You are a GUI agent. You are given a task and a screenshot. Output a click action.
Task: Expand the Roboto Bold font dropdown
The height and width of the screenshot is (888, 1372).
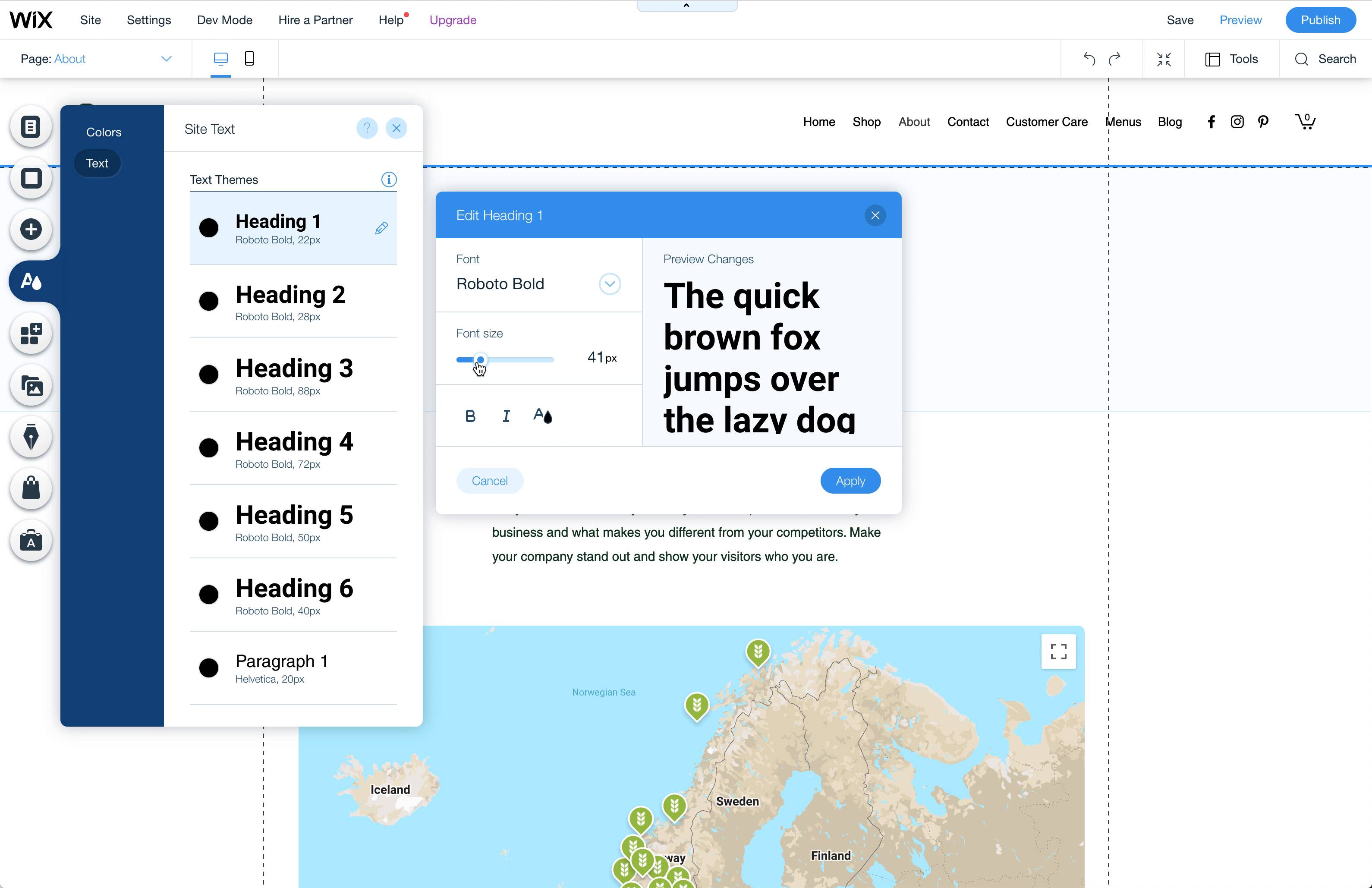[609, 283]
